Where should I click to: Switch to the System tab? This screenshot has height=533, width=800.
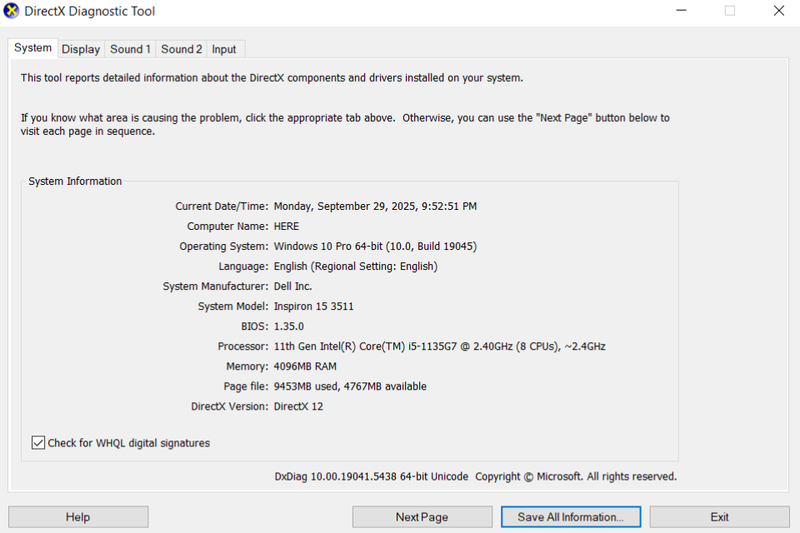(x=33, y=48)
